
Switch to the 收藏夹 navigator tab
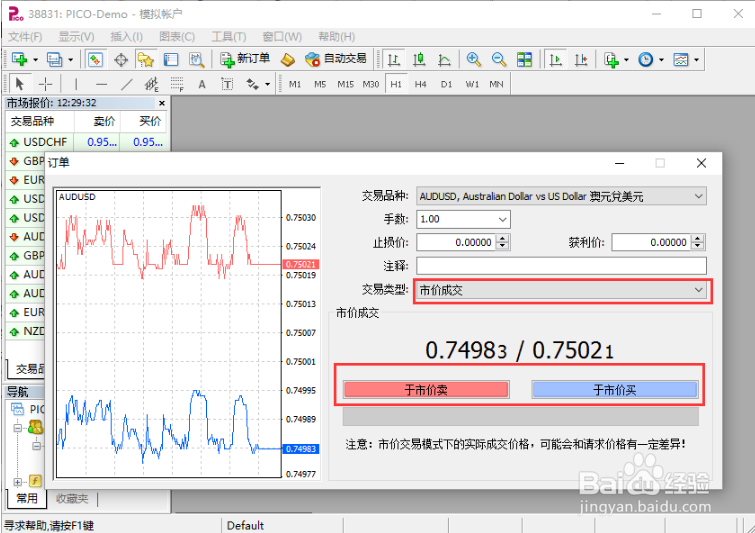[72, 498]
